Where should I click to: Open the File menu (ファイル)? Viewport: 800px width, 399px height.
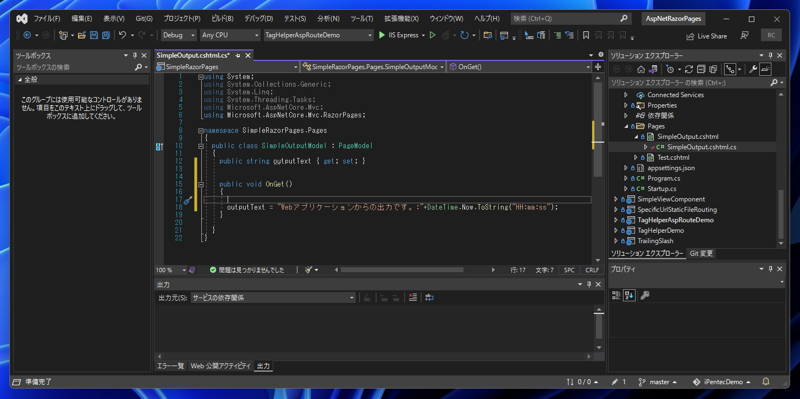(47, 19)
